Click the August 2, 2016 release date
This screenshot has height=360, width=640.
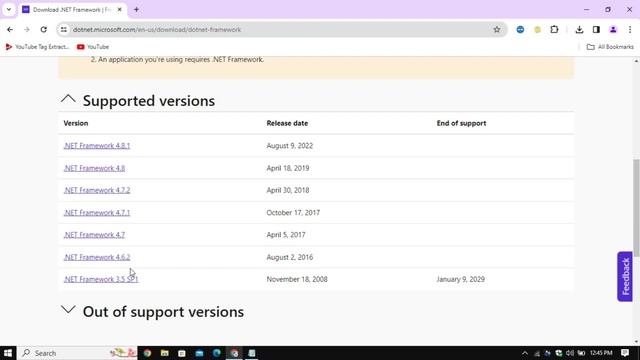click(x=290, y=257)
